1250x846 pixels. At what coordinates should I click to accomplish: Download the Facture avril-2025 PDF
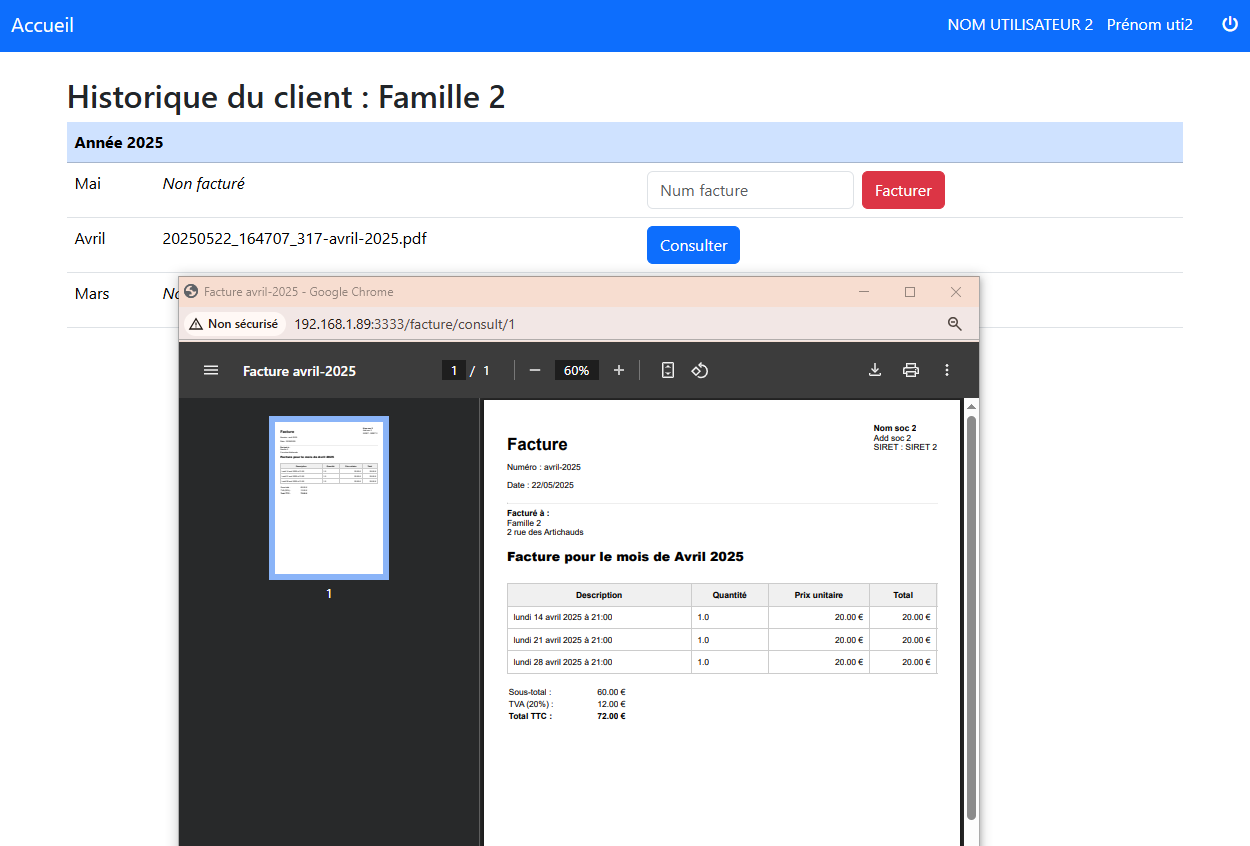[875, 370]
